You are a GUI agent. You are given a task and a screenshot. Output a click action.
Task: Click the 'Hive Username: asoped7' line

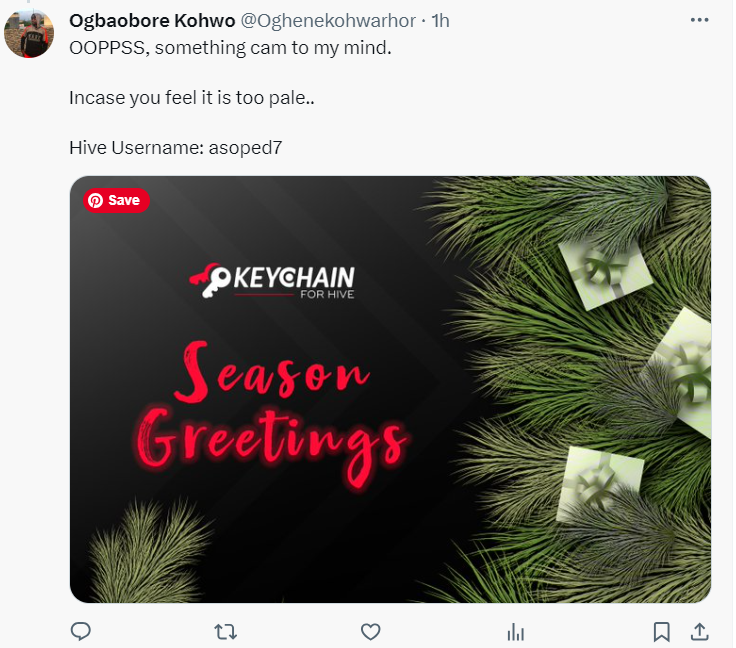pyautogui.click(x=176, y=148)
